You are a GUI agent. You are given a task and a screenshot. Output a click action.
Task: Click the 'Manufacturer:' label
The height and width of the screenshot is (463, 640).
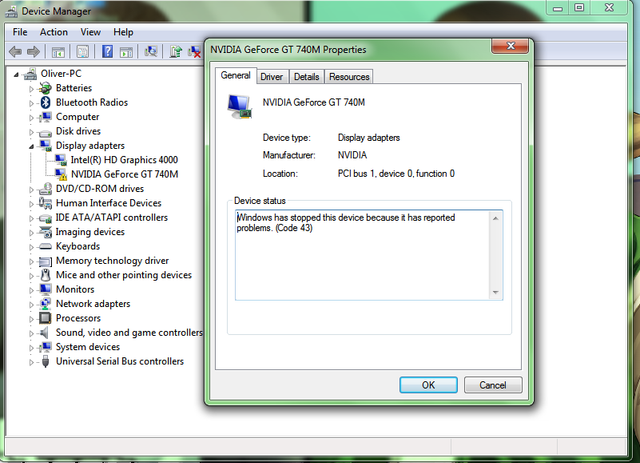(289, 155)
